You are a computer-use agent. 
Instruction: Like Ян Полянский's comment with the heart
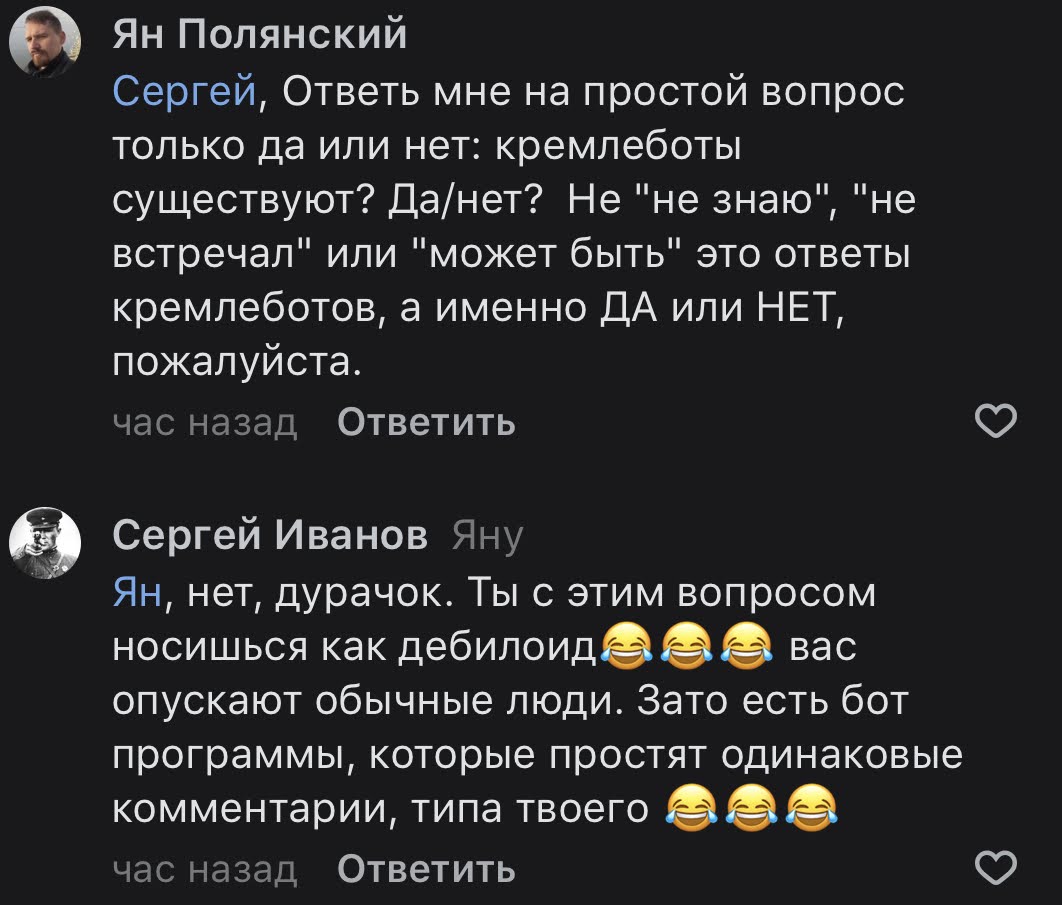[x=995, y=423]
